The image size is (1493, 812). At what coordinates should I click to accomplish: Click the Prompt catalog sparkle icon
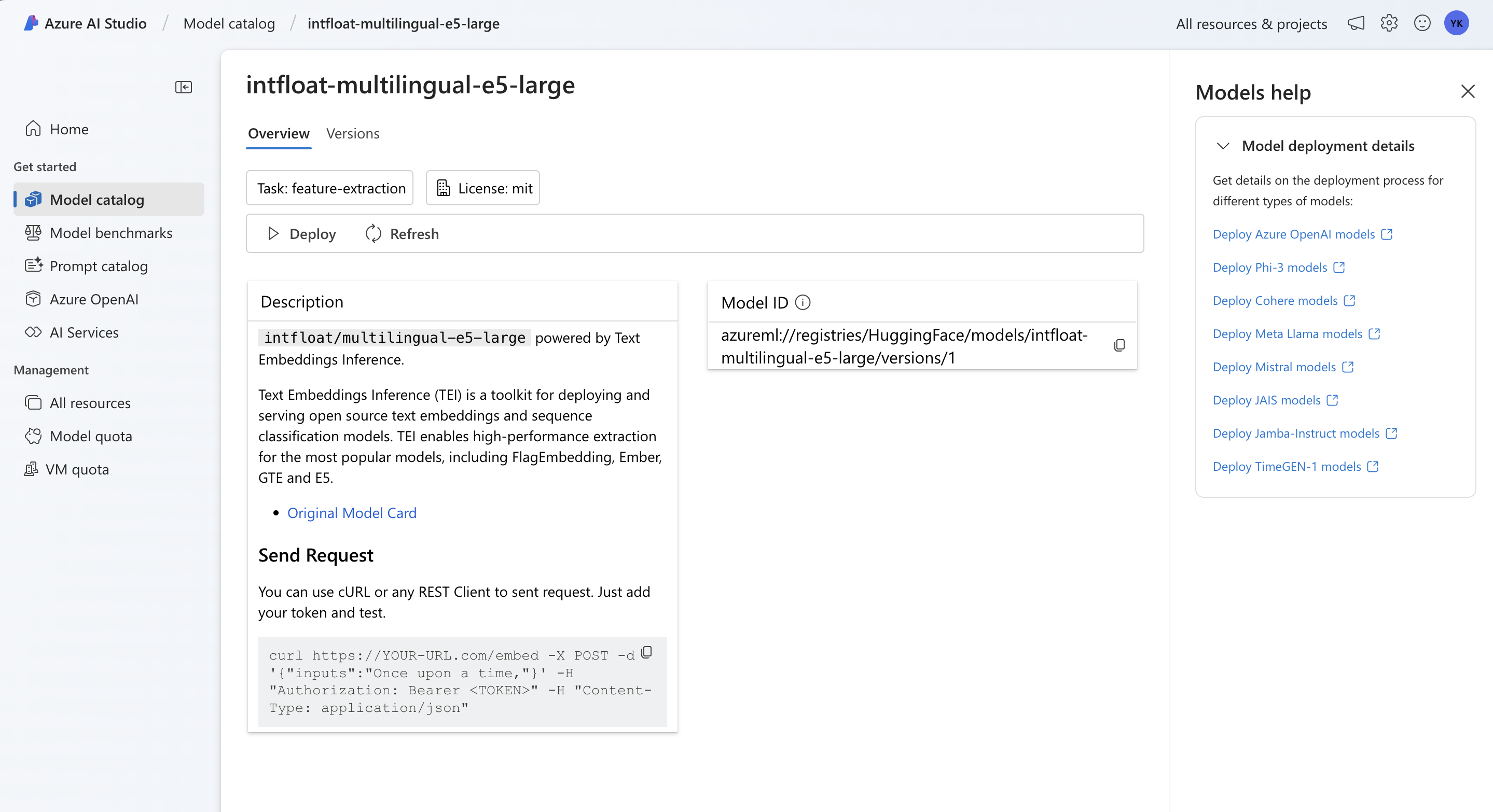34,265
